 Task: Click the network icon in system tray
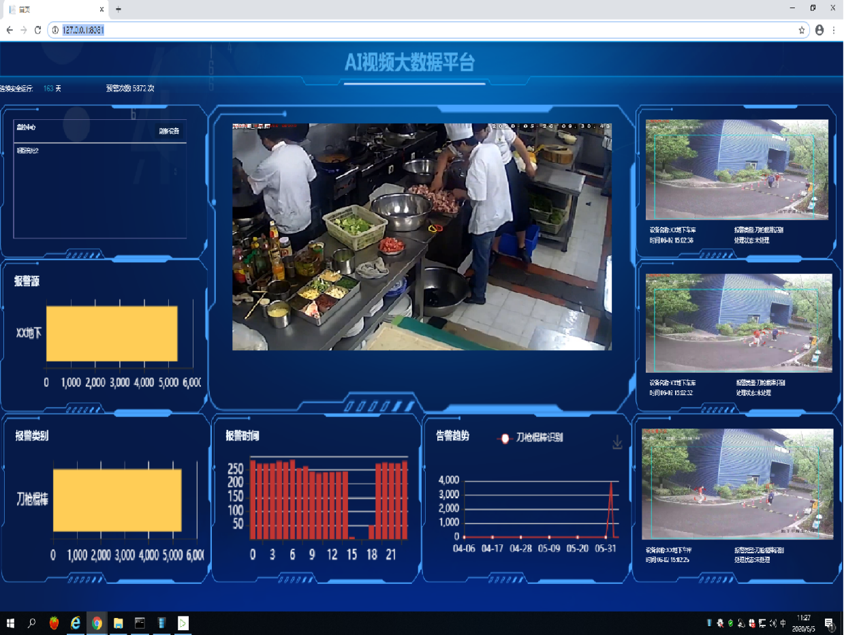pyautogui.click(x=762, y=623)
